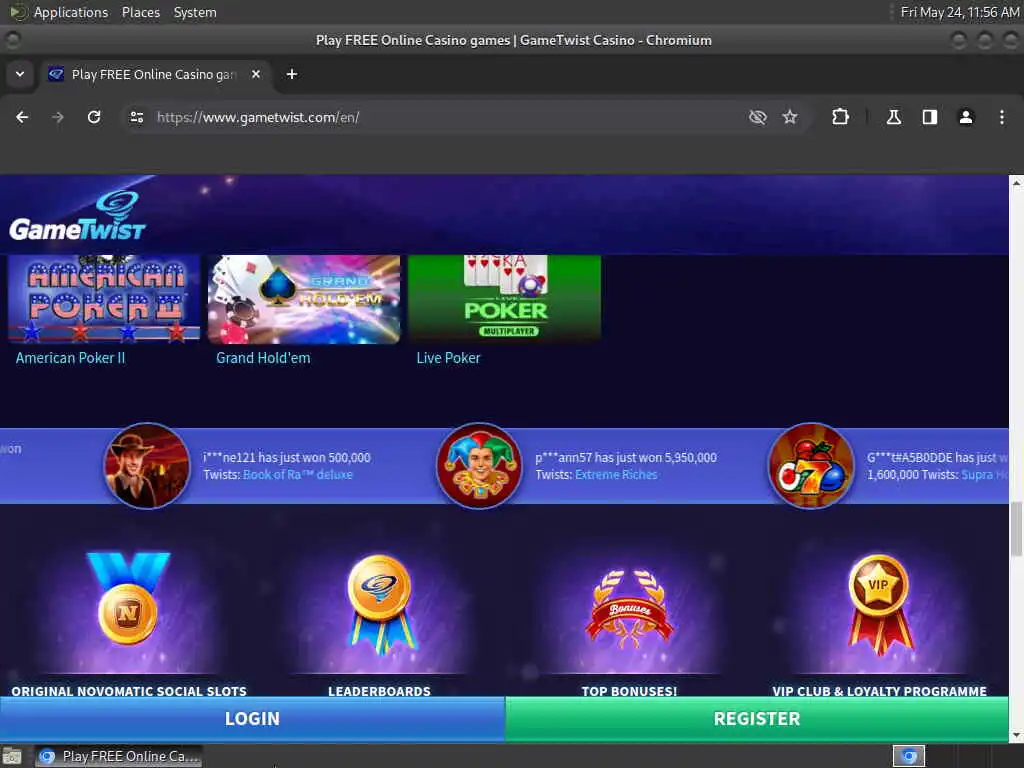Open Chrome Labs flask icon
This screenshot has width=1024, height=768.
point(893,117)
